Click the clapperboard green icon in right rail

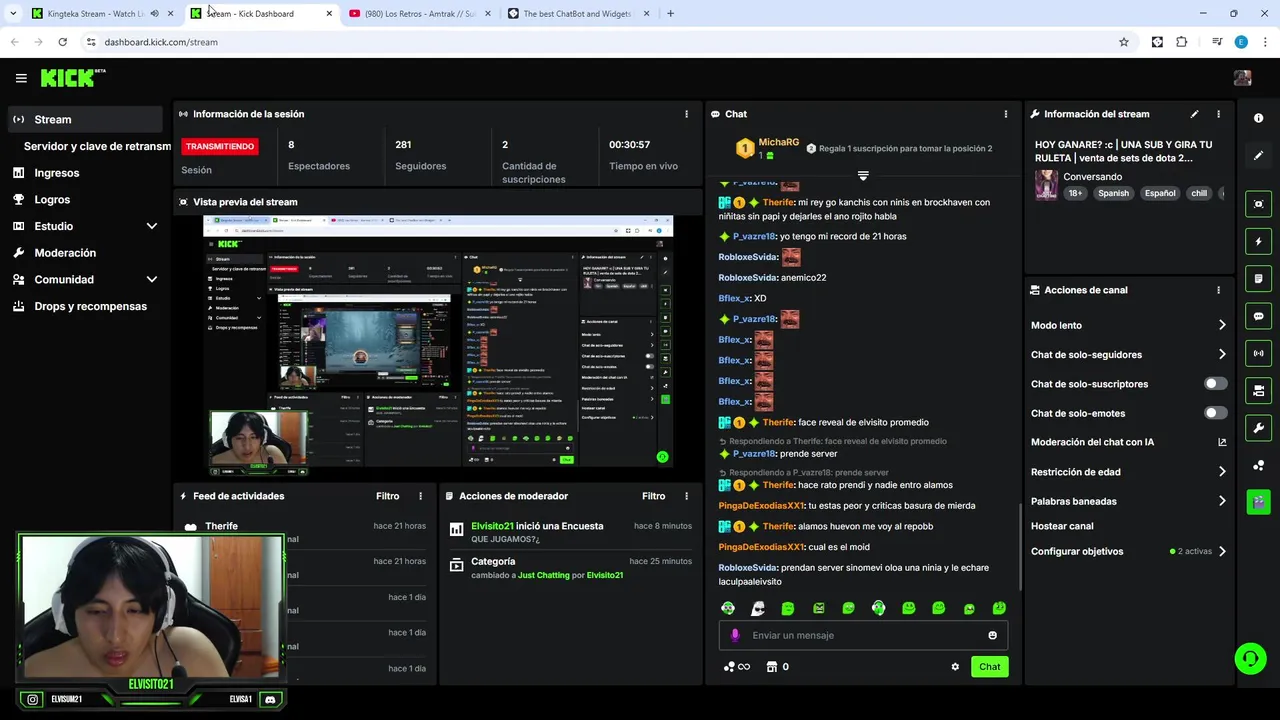pyautogui.click(x=1258, y=501)
